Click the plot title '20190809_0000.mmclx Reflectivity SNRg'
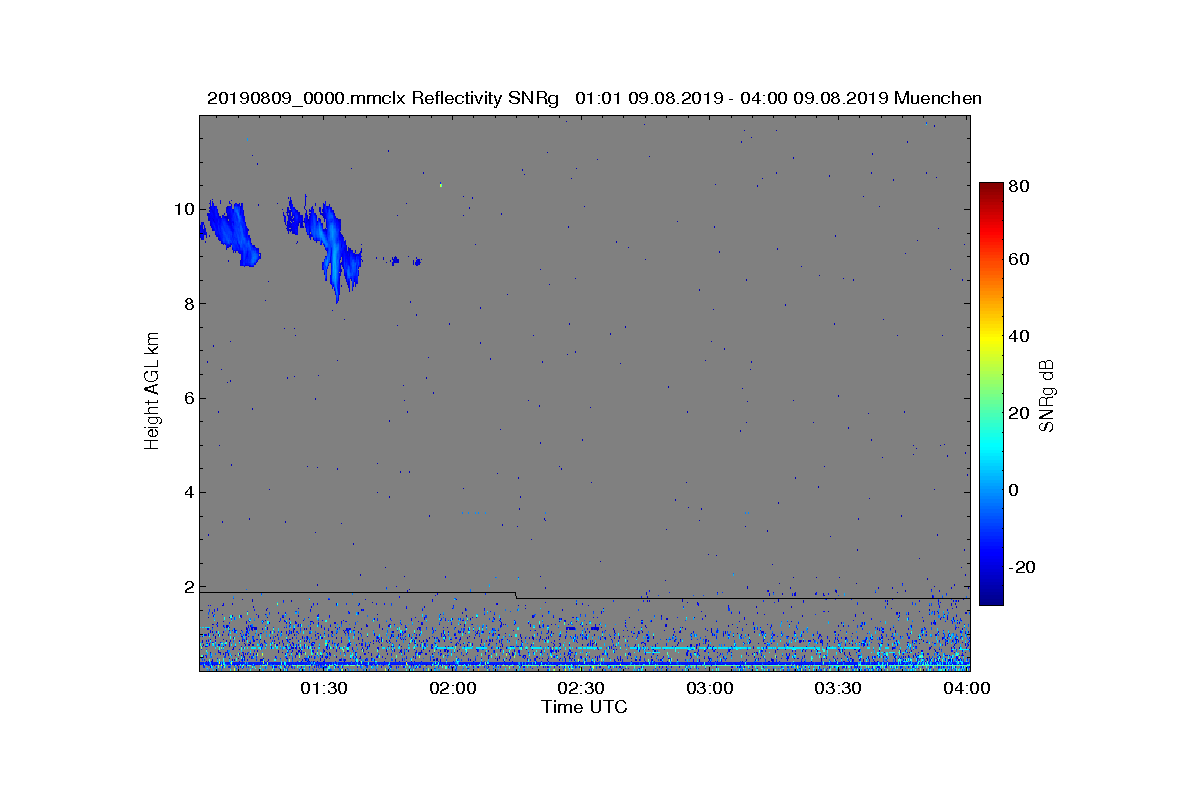 385,98
